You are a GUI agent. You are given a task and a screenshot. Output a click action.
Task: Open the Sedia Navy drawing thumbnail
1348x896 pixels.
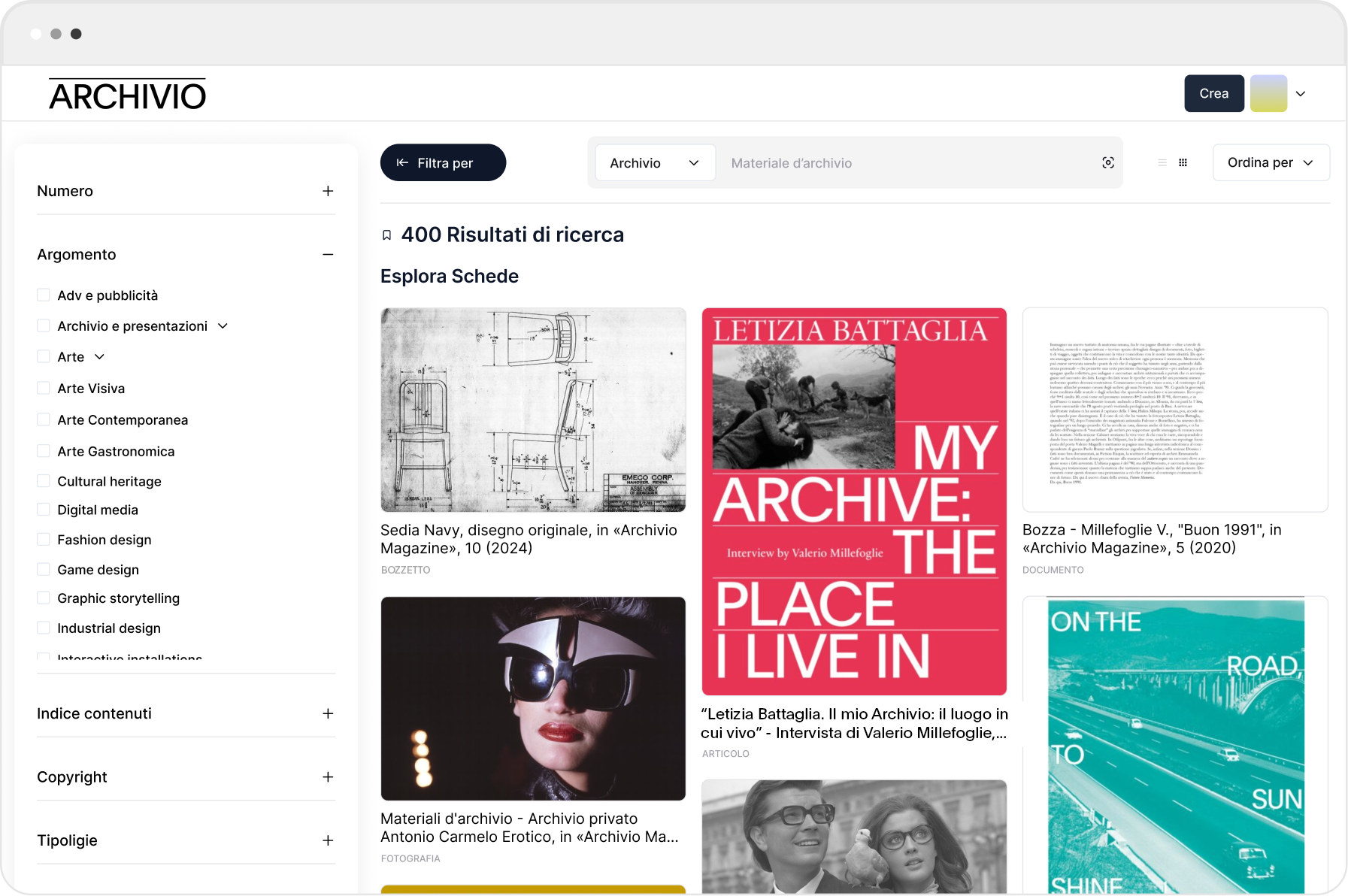(533, 410)
